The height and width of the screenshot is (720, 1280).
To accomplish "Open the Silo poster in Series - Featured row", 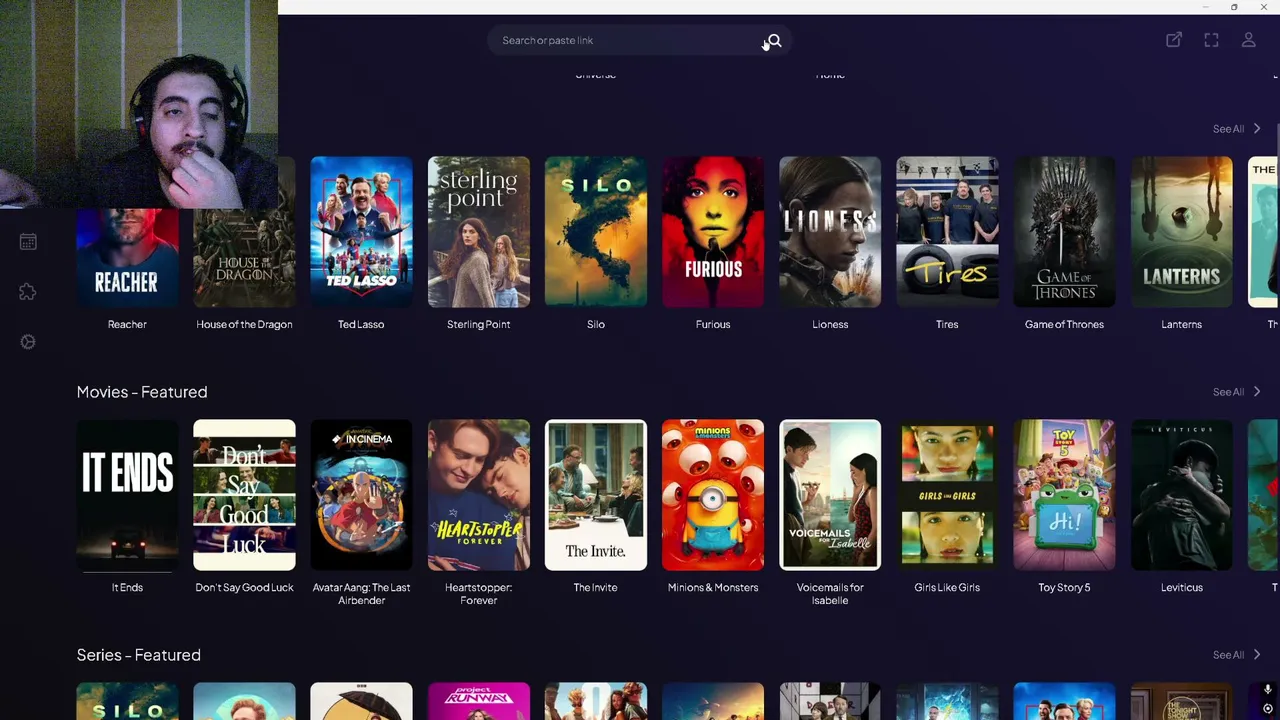I will point(127,701).
